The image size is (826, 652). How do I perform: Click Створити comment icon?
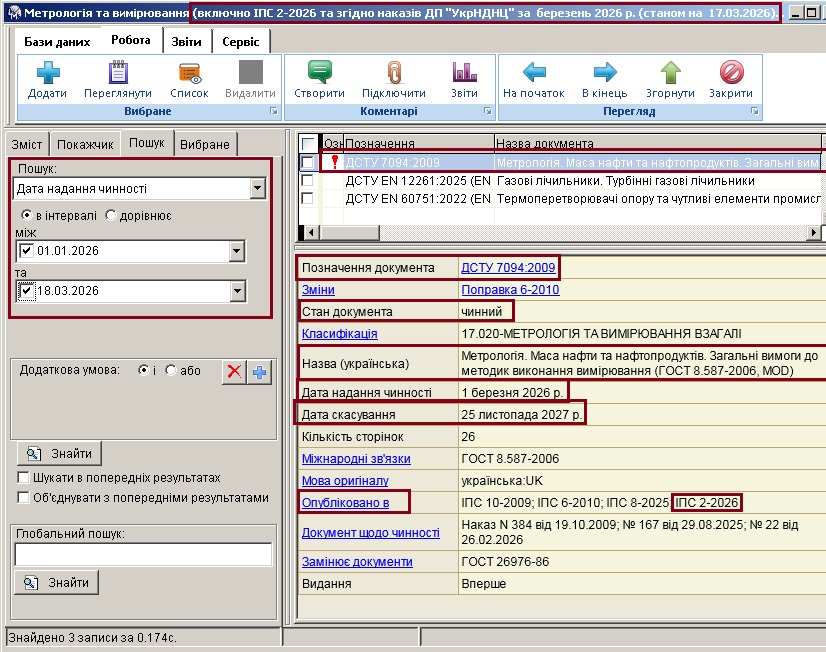point(319,74)
